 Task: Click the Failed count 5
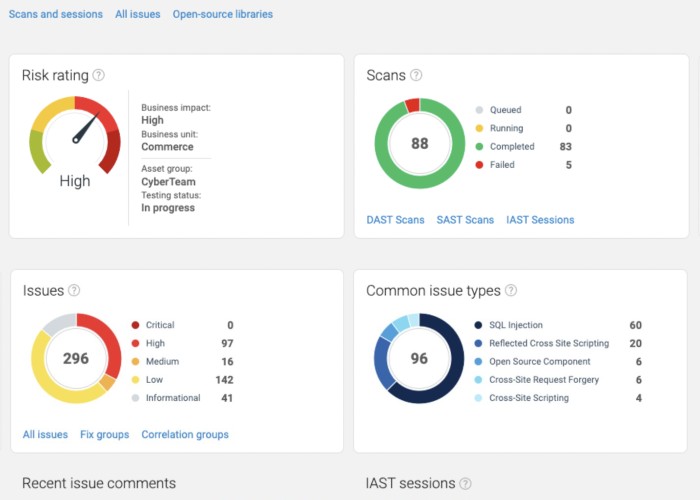click(x=569, y=165)
